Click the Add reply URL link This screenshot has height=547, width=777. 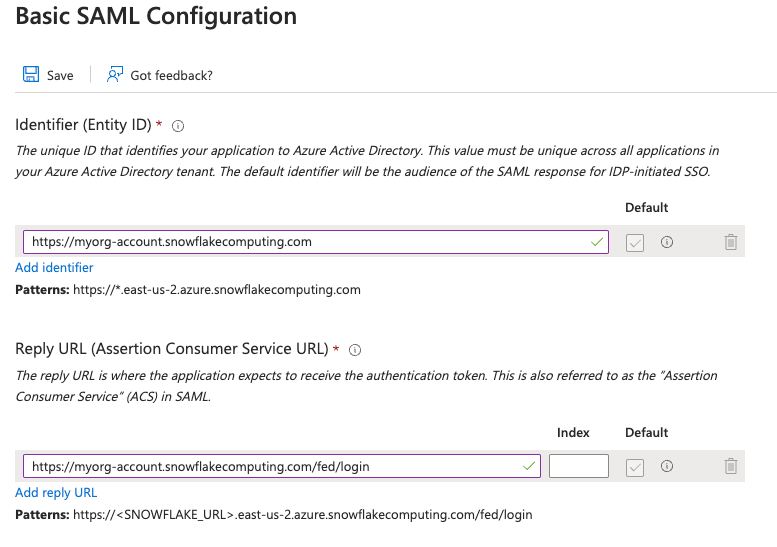56,492
